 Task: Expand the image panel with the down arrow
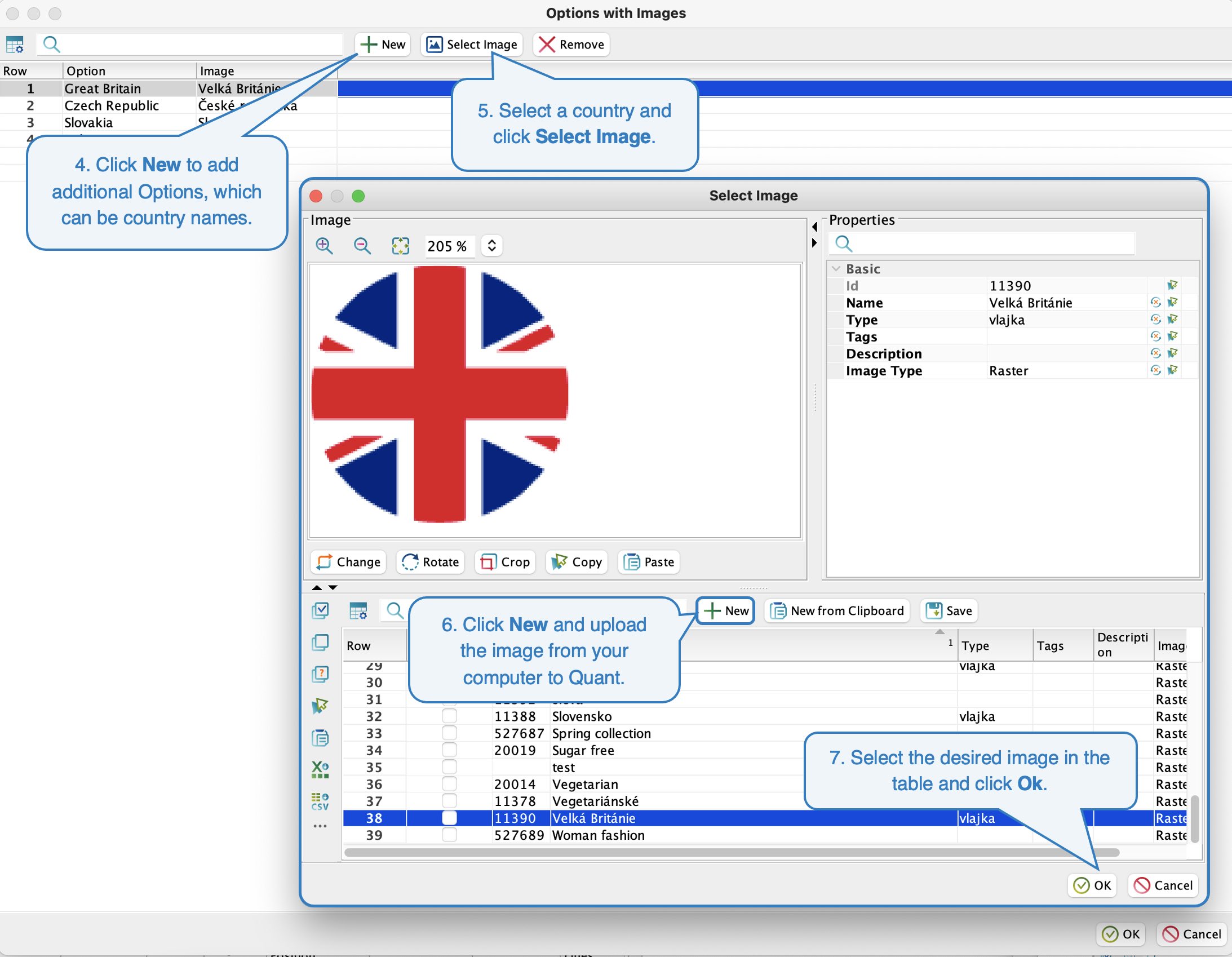click(x=334, y=588)
